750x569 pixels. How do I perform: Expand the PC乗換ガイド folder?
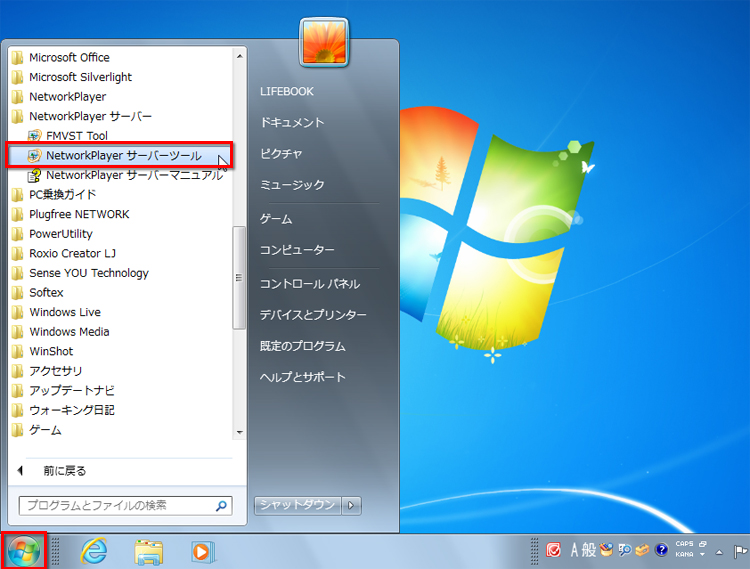coord(121,195)
